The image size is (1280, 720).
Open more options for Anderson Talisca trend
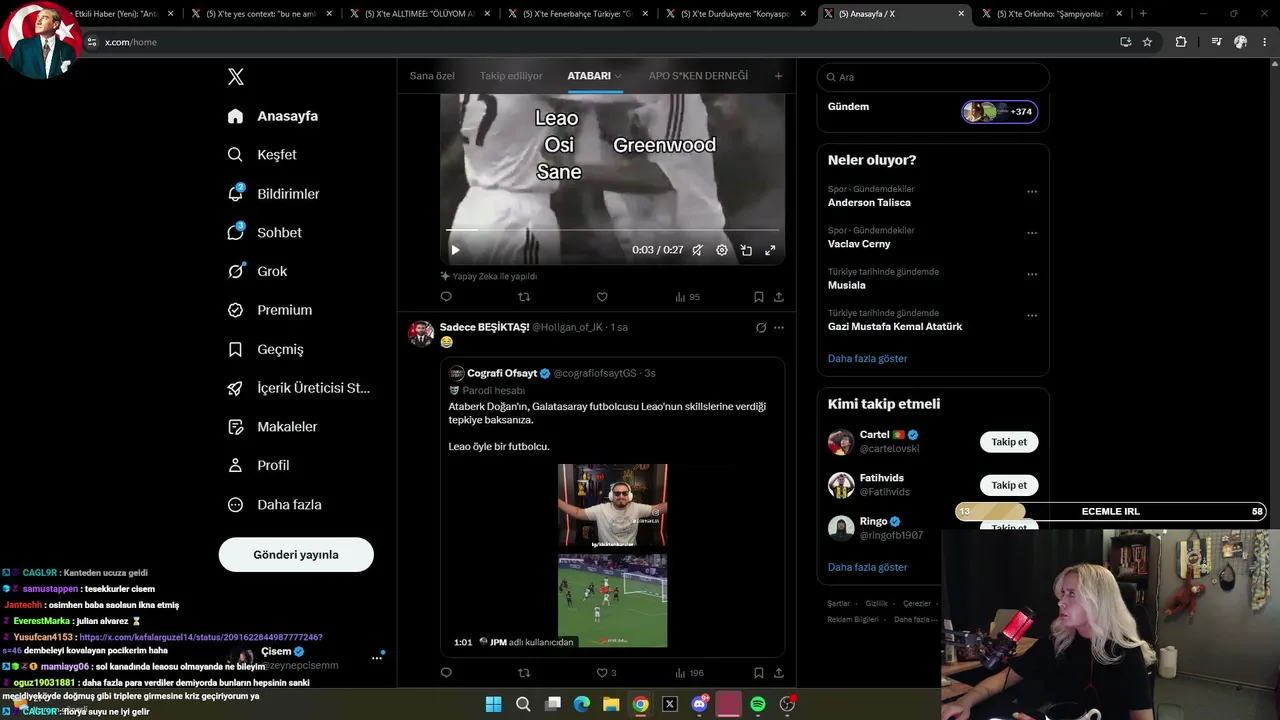coord(1032,191)
